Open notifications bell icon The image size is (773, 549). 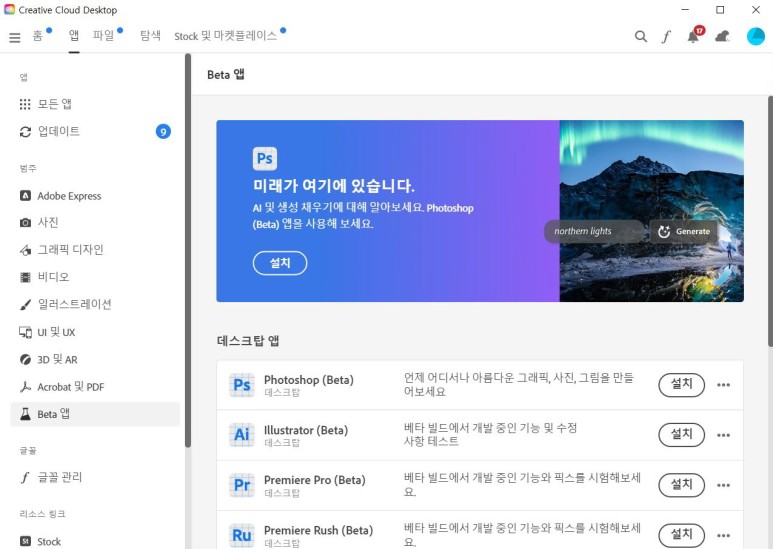click(693, 36)
